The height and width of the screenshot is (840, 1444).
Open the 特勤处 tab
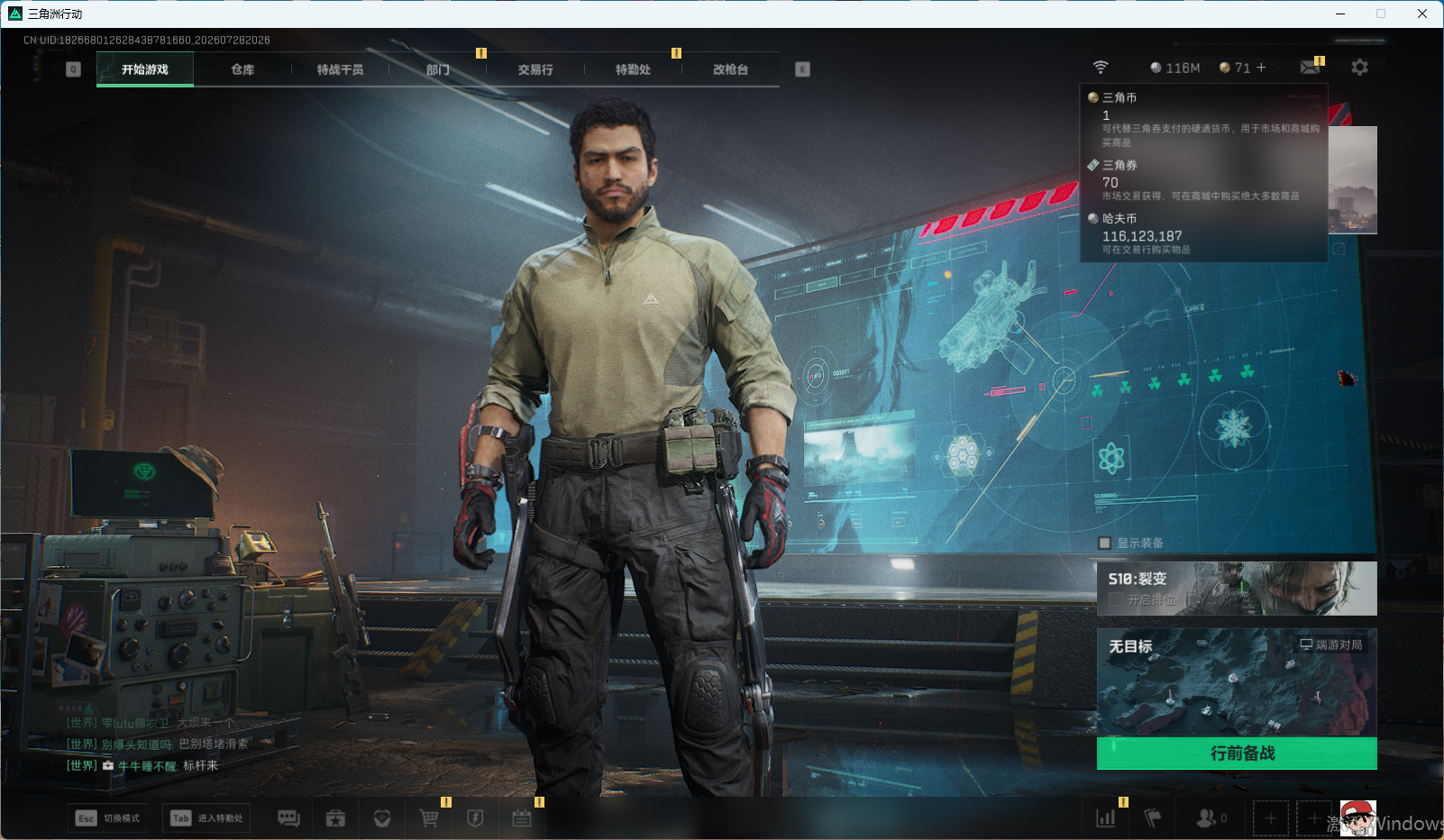click(x=633, y=69)
